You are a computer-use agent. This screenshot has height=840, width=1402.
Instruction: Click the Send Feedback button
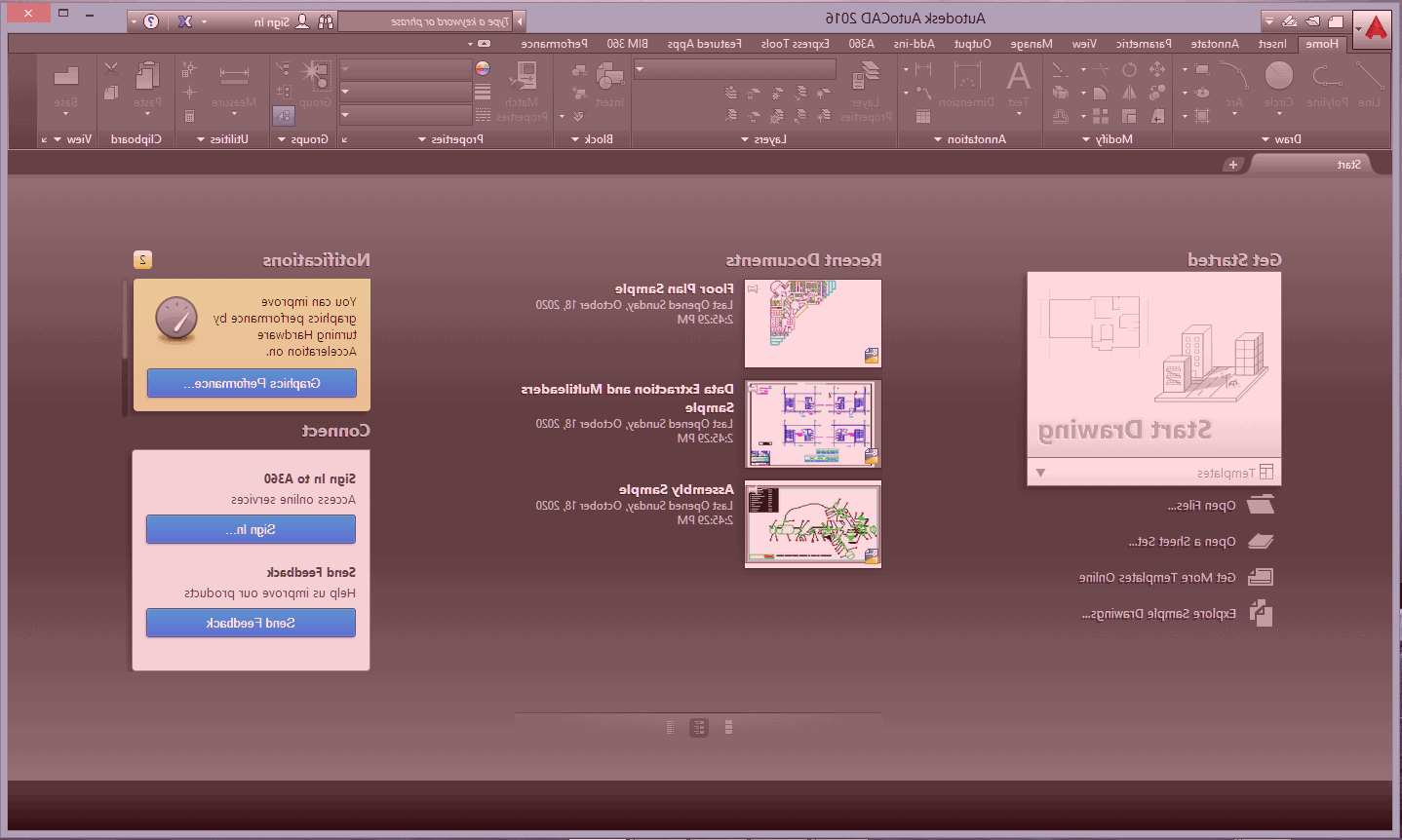pyautogui.click(x=251, y=623)
